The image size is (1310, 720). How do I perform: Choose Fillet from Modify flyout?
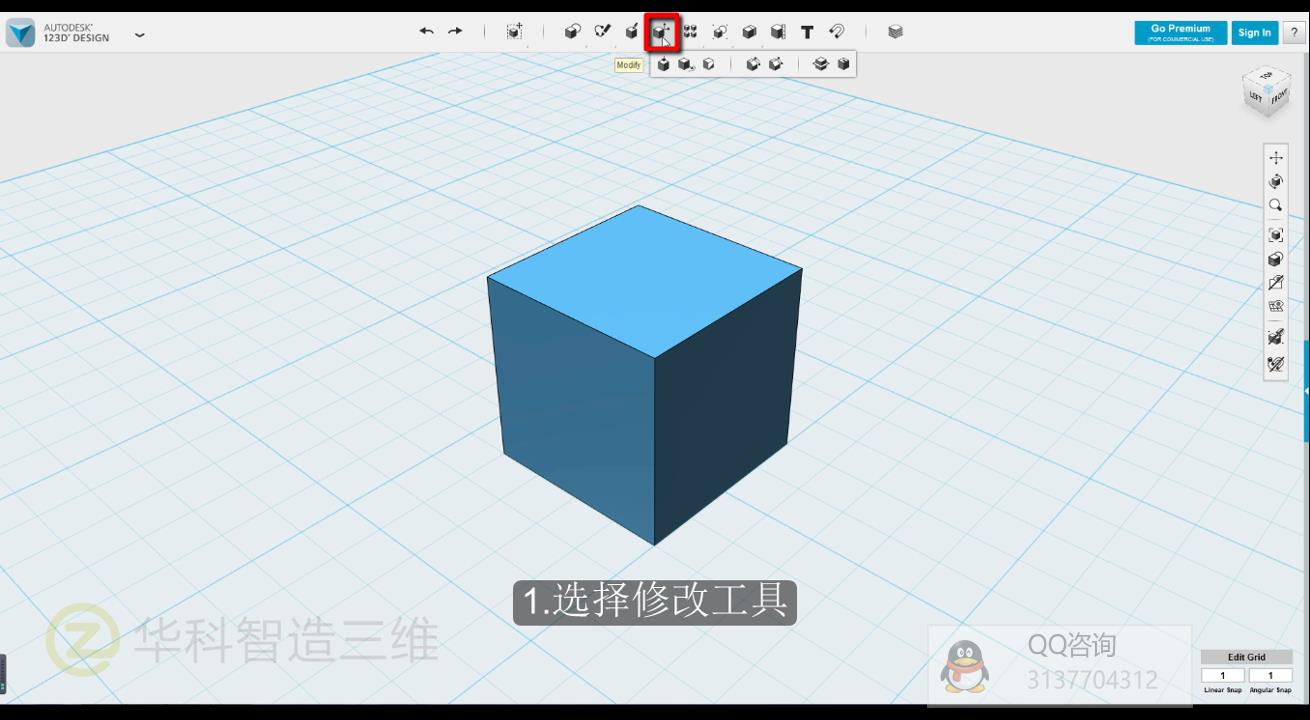tap(753, 64)
